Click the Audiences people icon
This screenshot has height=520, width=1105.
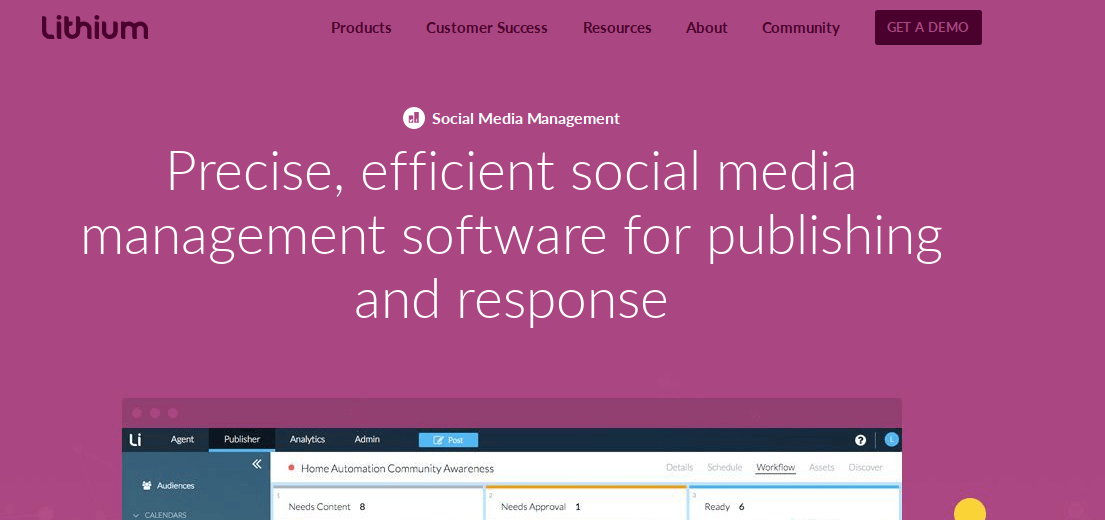[x=147, y=485]
